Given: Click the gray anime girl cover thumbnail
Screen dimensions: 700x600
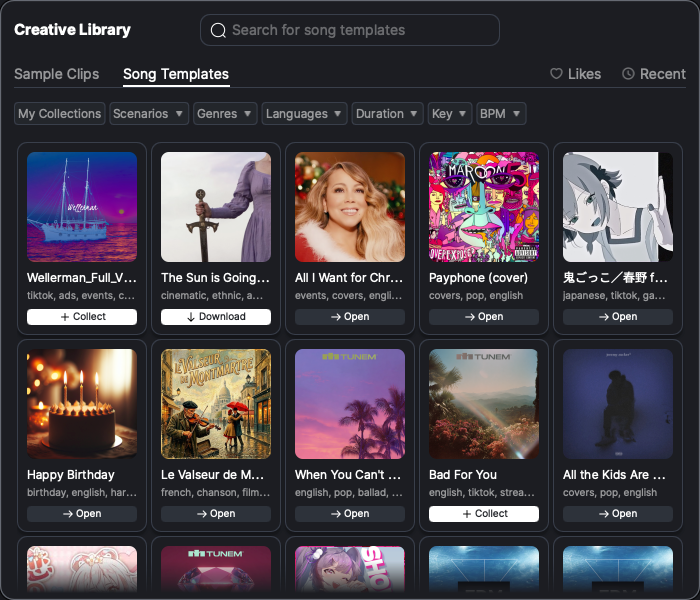Looking at the screenshot, I should [618, 207].
